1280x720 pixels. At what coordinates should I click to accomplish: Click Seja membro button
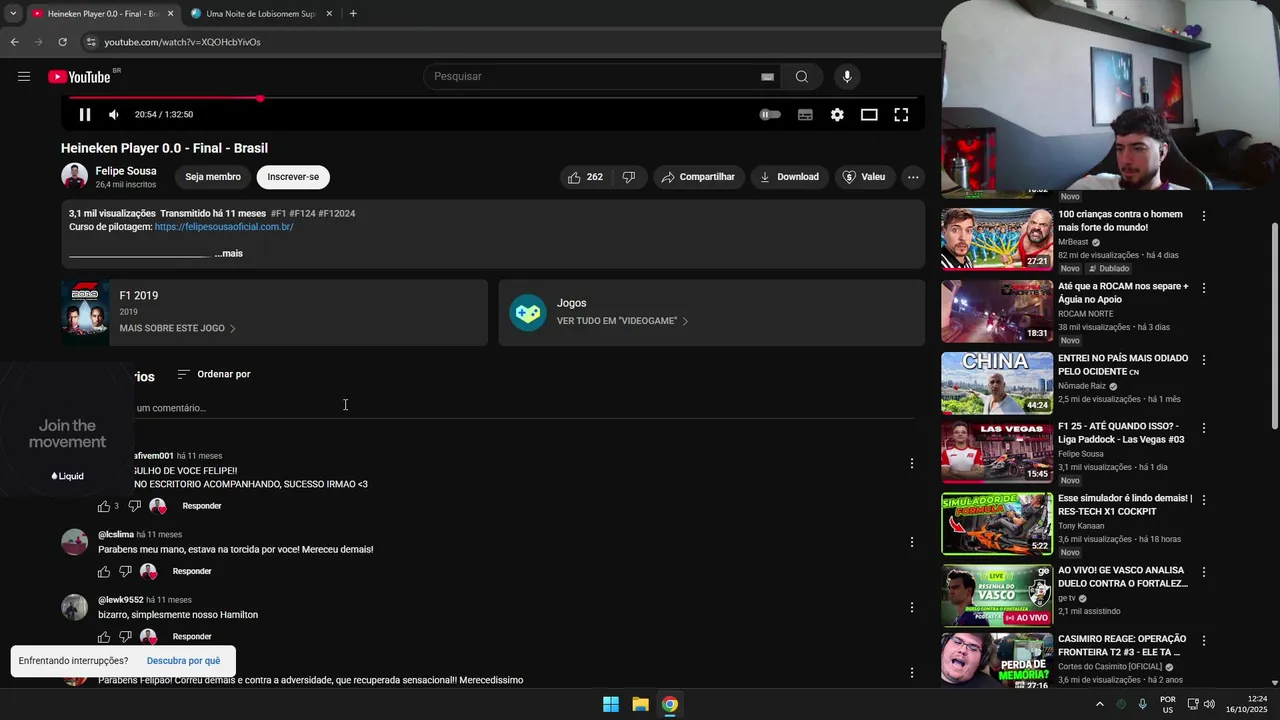[x=213, y=177]
